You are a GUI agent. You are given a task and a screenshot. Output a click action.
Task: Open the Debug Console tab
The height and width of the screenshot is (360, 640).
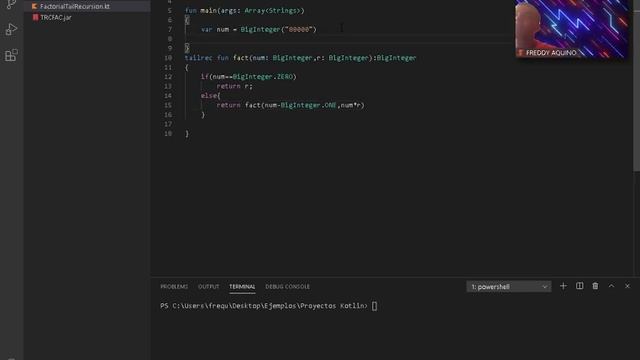point(287,287)
